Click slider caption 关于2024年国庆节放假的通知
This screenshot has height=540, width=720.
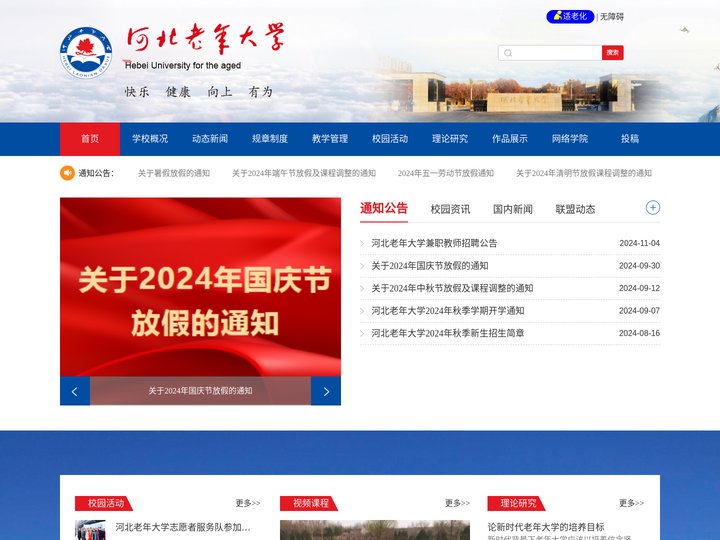pos(200,391)
